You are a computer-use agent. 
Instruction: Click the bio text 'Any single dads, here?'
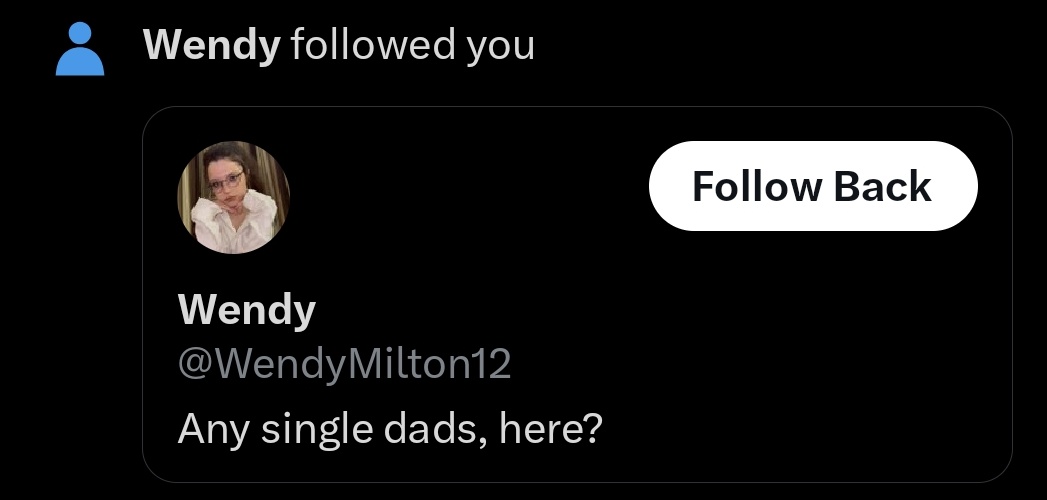(390, 429)
